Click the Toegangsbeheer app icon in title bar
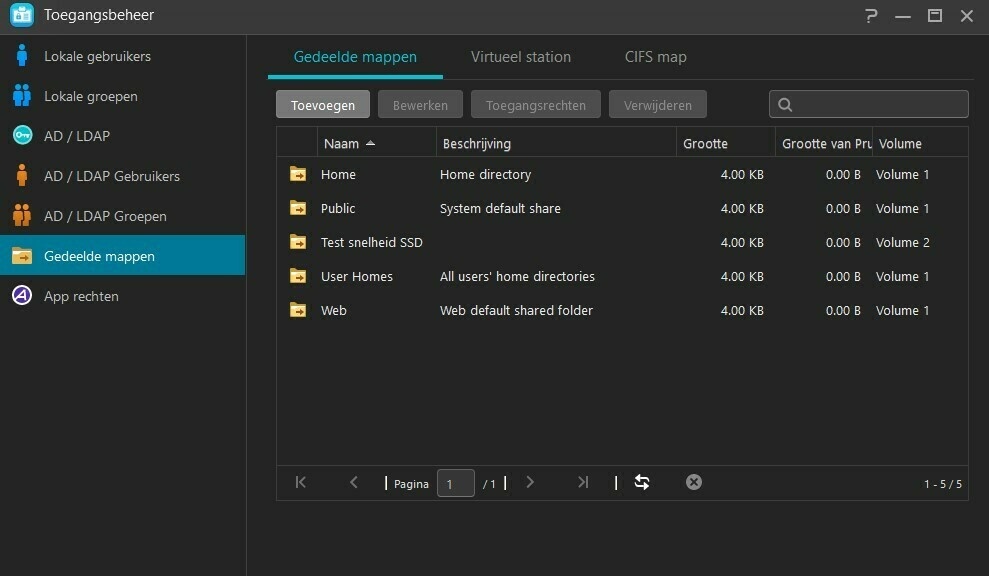 pyautogui.click(x=22, y=15)
